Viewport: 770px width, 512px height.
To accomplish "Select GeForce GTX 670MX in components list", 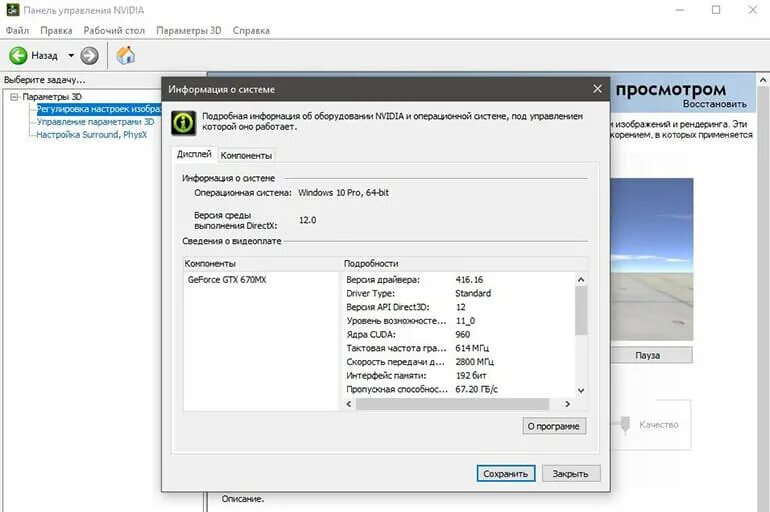I will click(x=227, y=279).
